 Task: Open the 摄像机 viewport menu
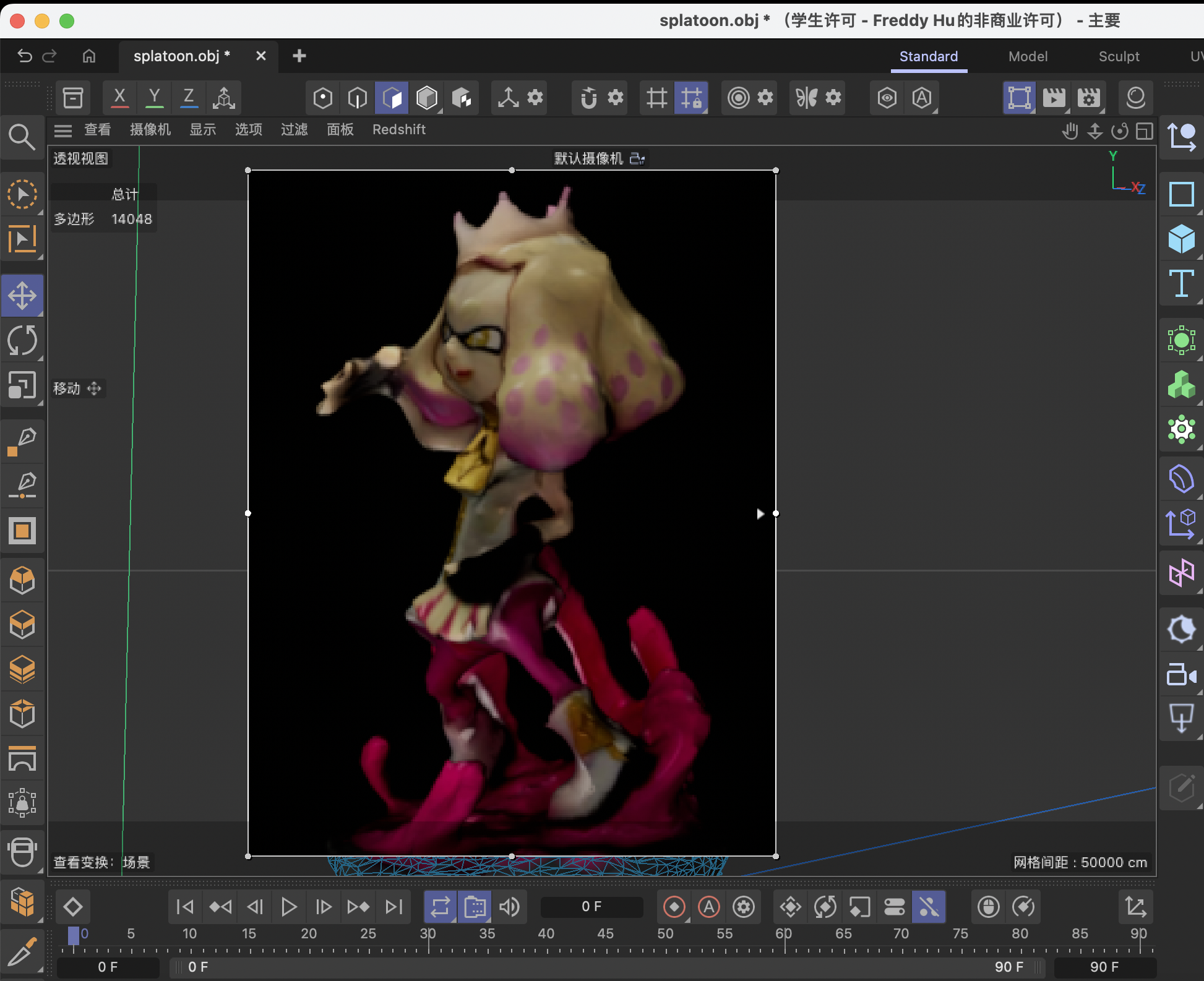pos(150,130)
